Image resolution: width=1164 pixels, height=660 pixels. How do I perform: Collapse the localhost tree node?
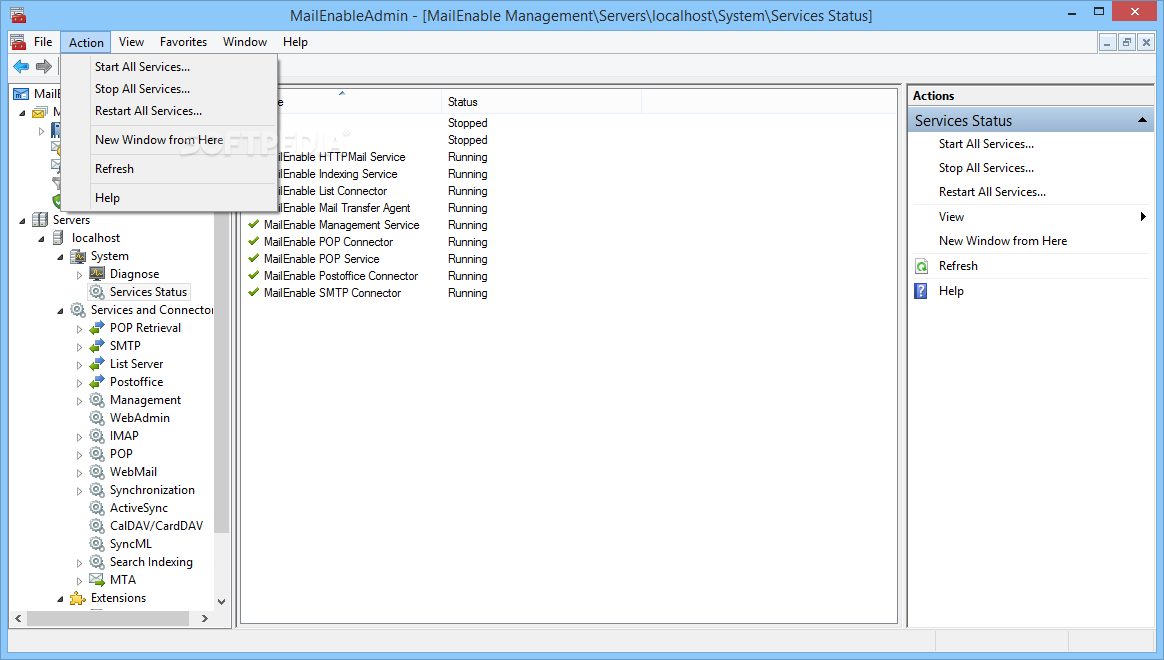click(42, 239)
